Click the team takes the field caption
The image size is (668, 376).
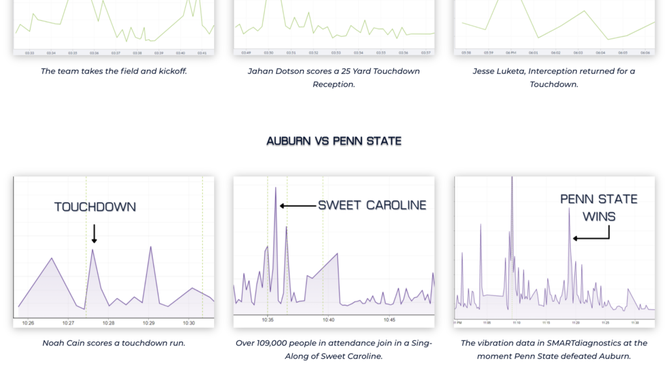click(x=114, y=71)
